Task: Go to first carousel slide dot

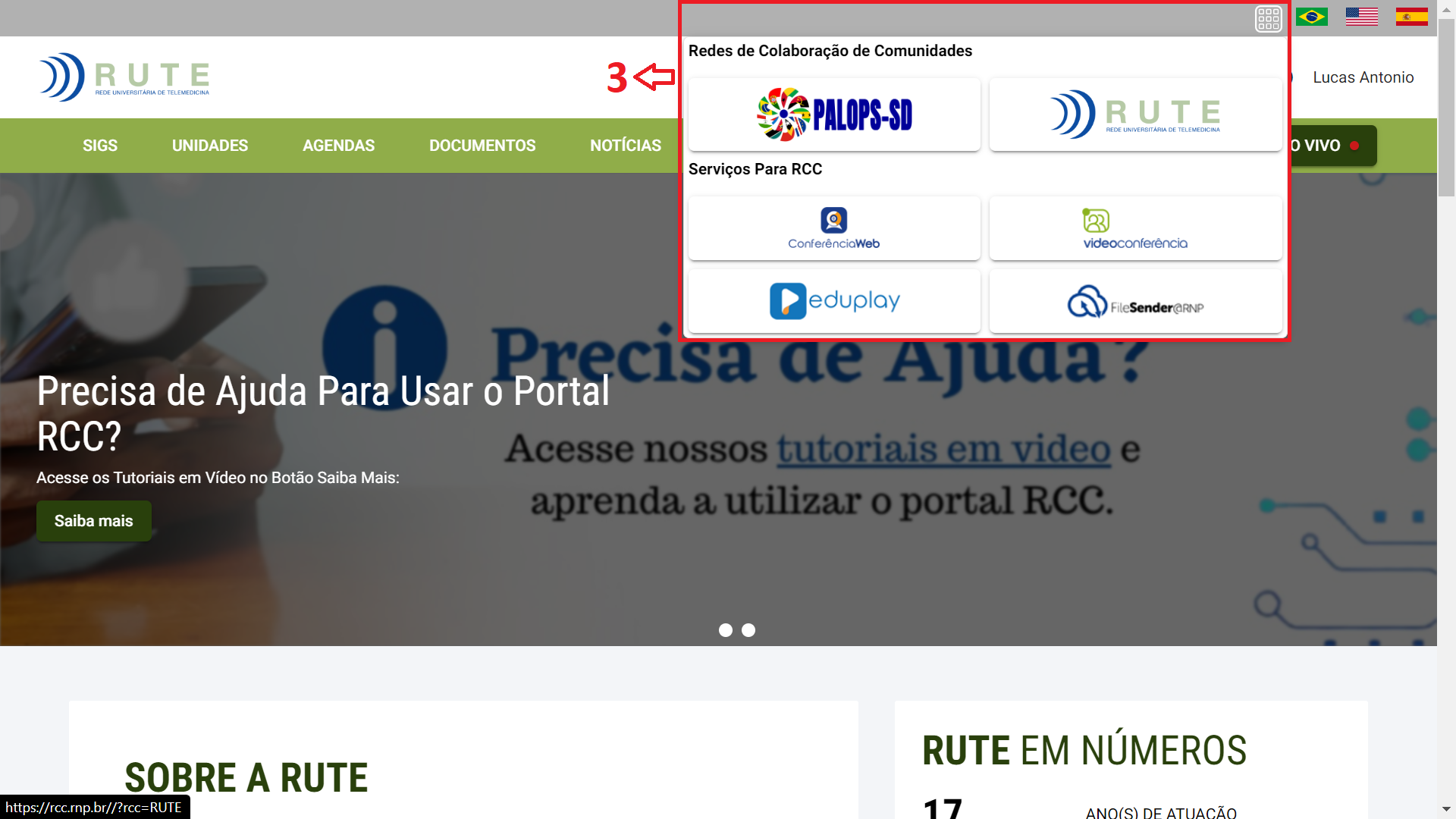Action: tap(726, 630)
